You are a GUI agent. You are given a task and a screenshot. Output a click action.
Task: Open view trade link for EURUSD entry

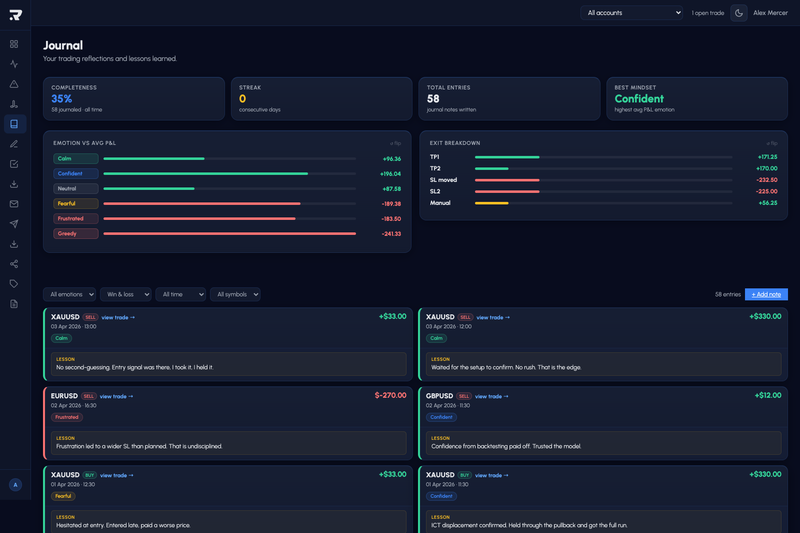tap(116, 396)
